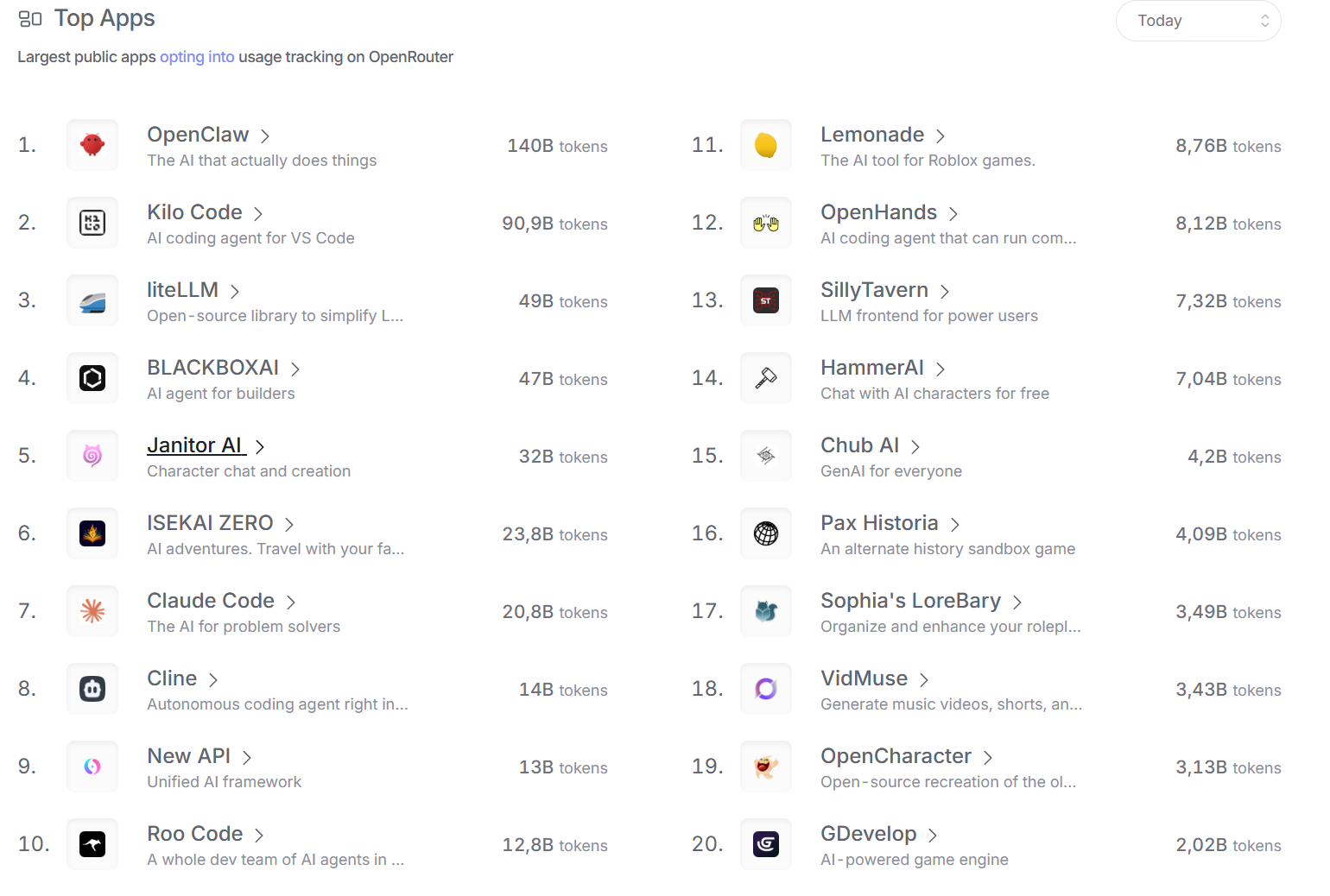This screenshot has height=896, width=1330.
Task: Open the Sophia's LoreBary link
Action: pos(910,601)
